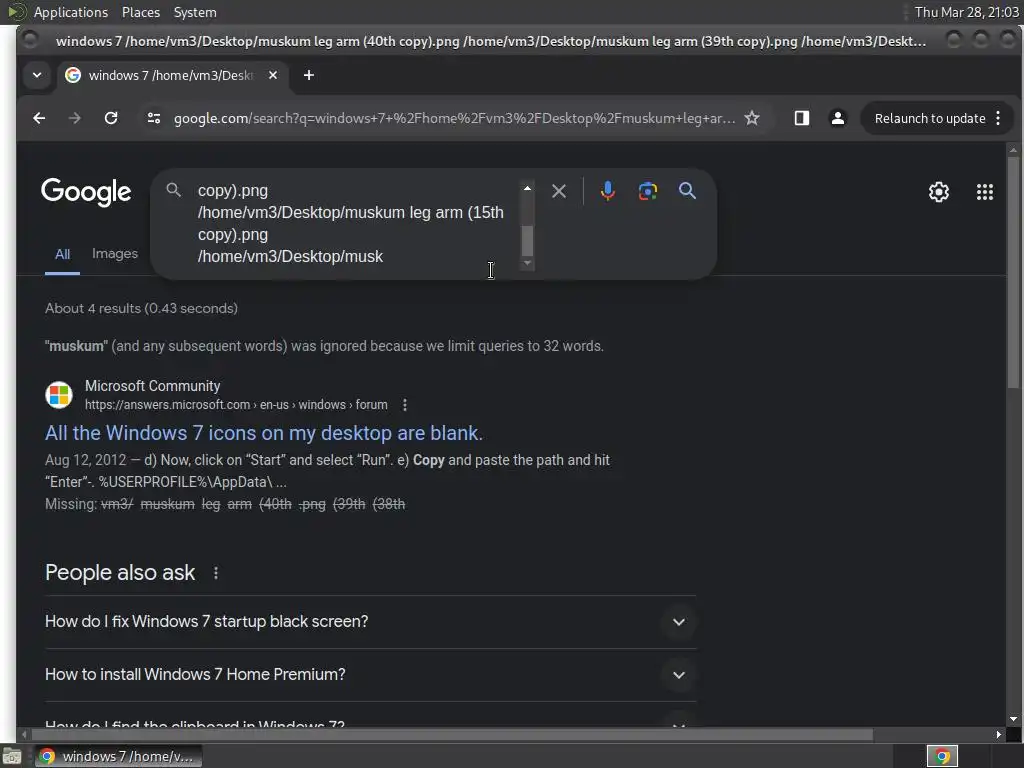Image resolution: width=1024 pixels, height=768 pixels.
Task: Click the horizontal scrollbar at bottom
Action: point(451,735)
